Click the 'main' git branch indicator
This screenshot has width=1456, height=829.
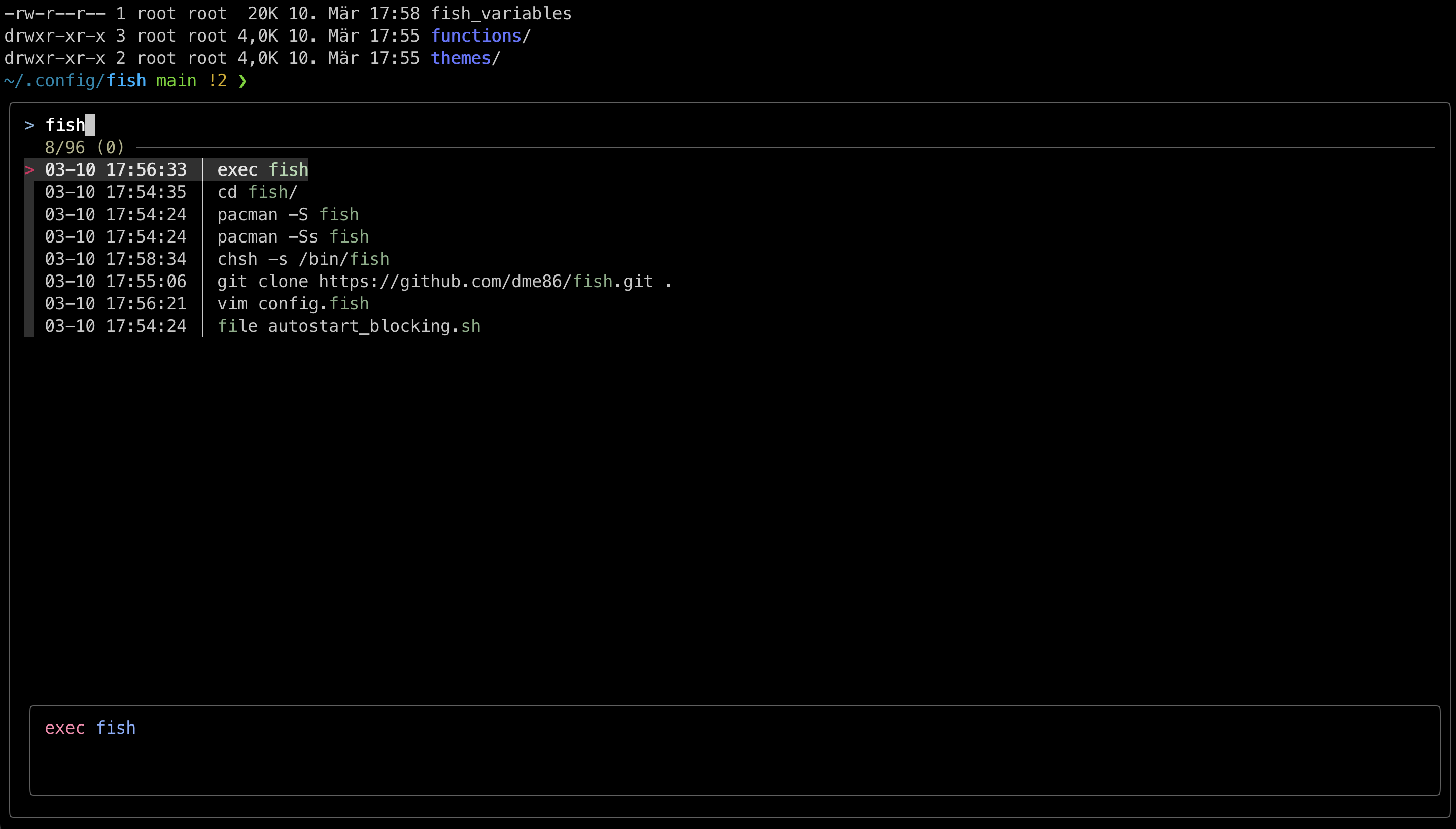pos(176,81)
